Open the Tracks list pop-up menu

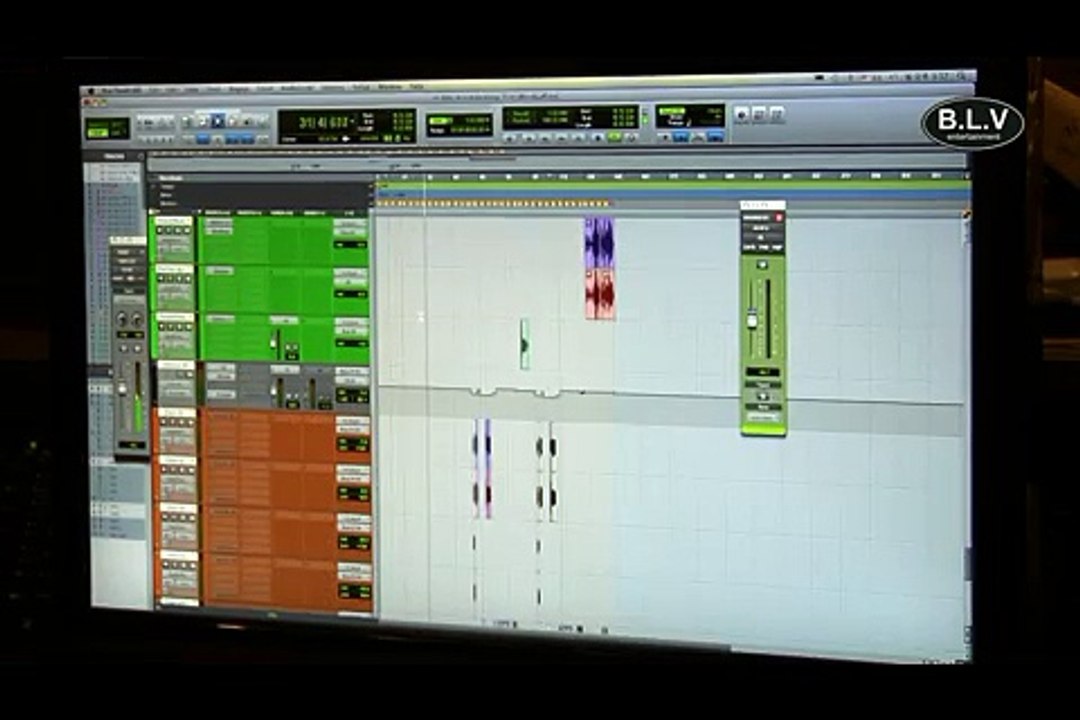[141, 156]
